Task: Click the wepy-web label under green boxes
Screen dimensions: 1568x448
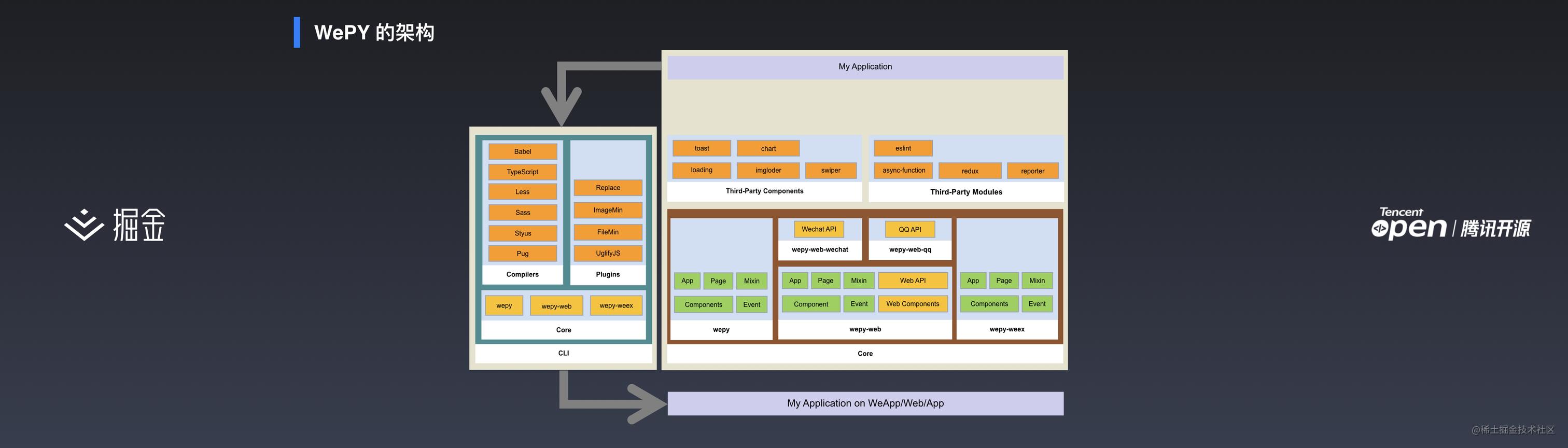Action: tap(865, 329)
